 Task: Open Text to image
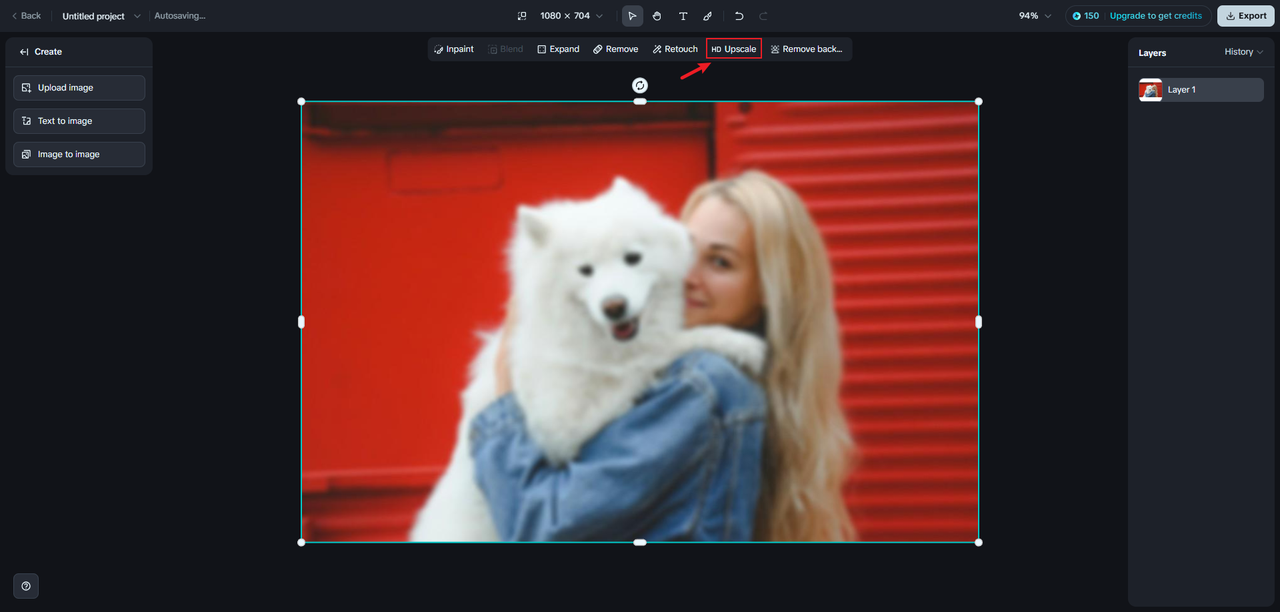pyautogui.click(x=79, y=121)
